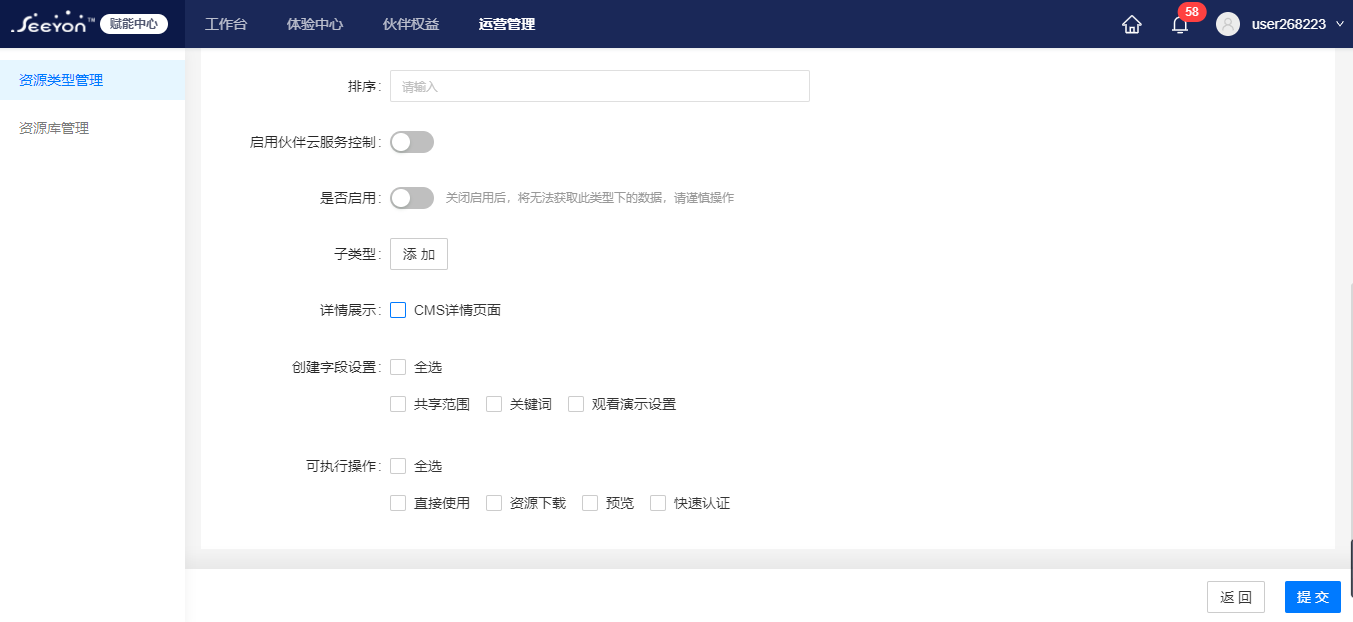Expand the user268223 dropdown arrow

click(1340, 24)
